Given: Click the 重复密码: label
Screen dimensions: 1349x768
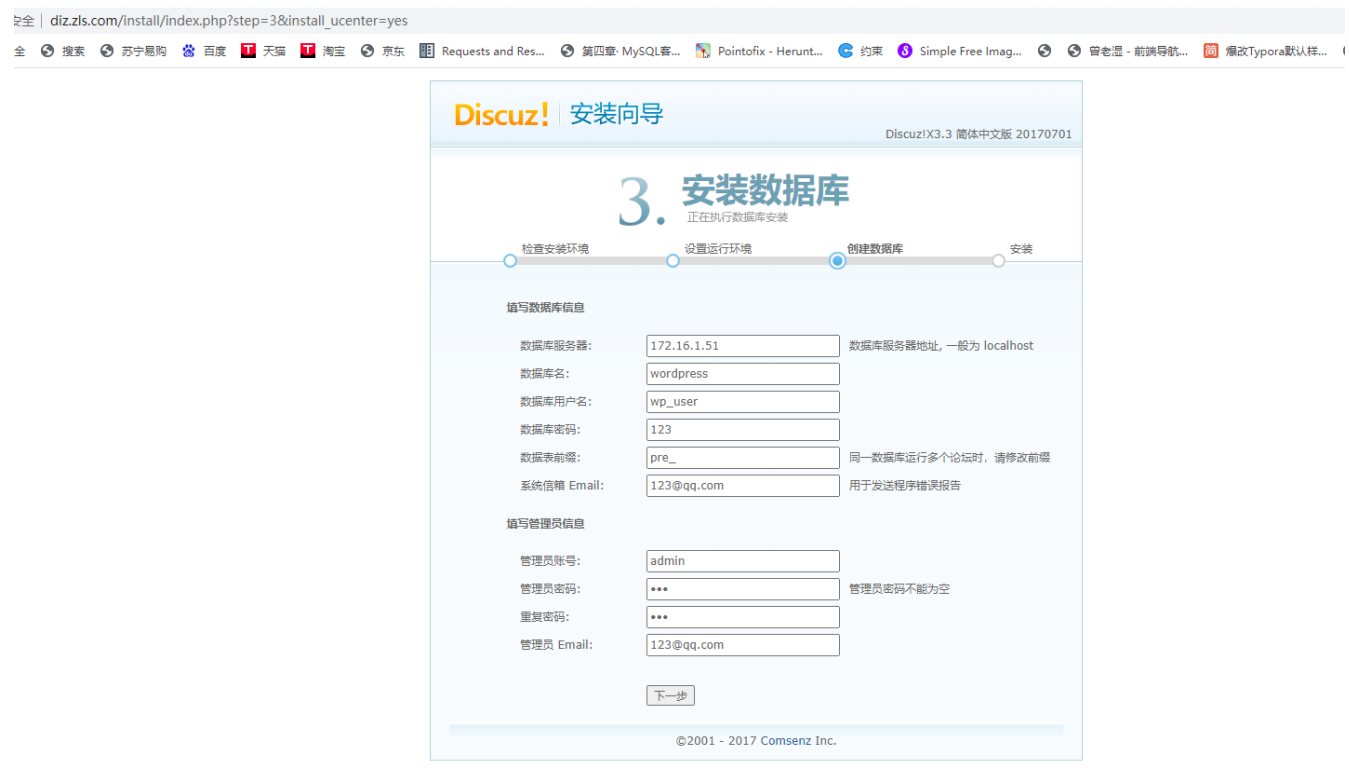Looking at the screenshot, I should coord(544,617).
